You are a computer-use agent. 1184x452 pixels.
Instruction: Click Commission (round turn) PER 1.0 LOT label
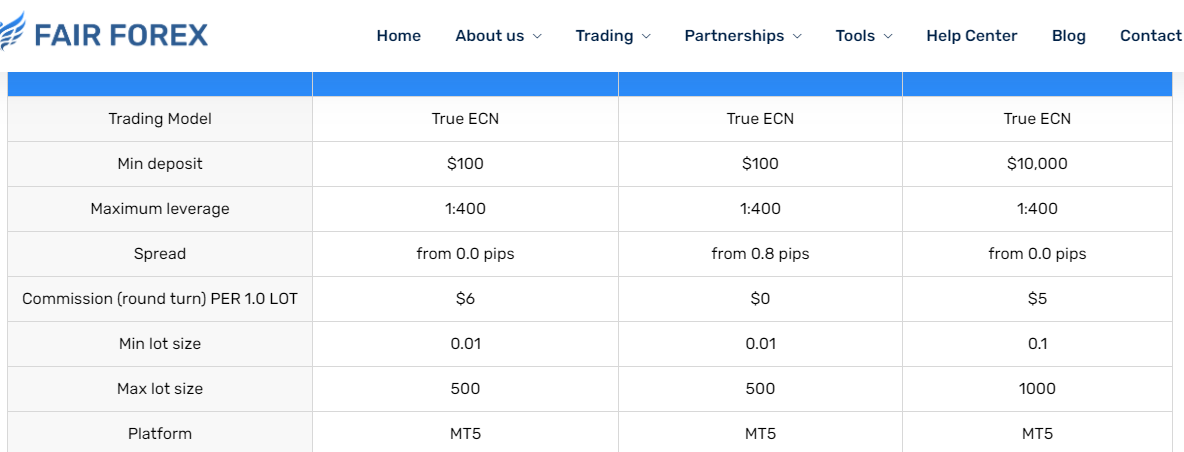pos(160,299)
